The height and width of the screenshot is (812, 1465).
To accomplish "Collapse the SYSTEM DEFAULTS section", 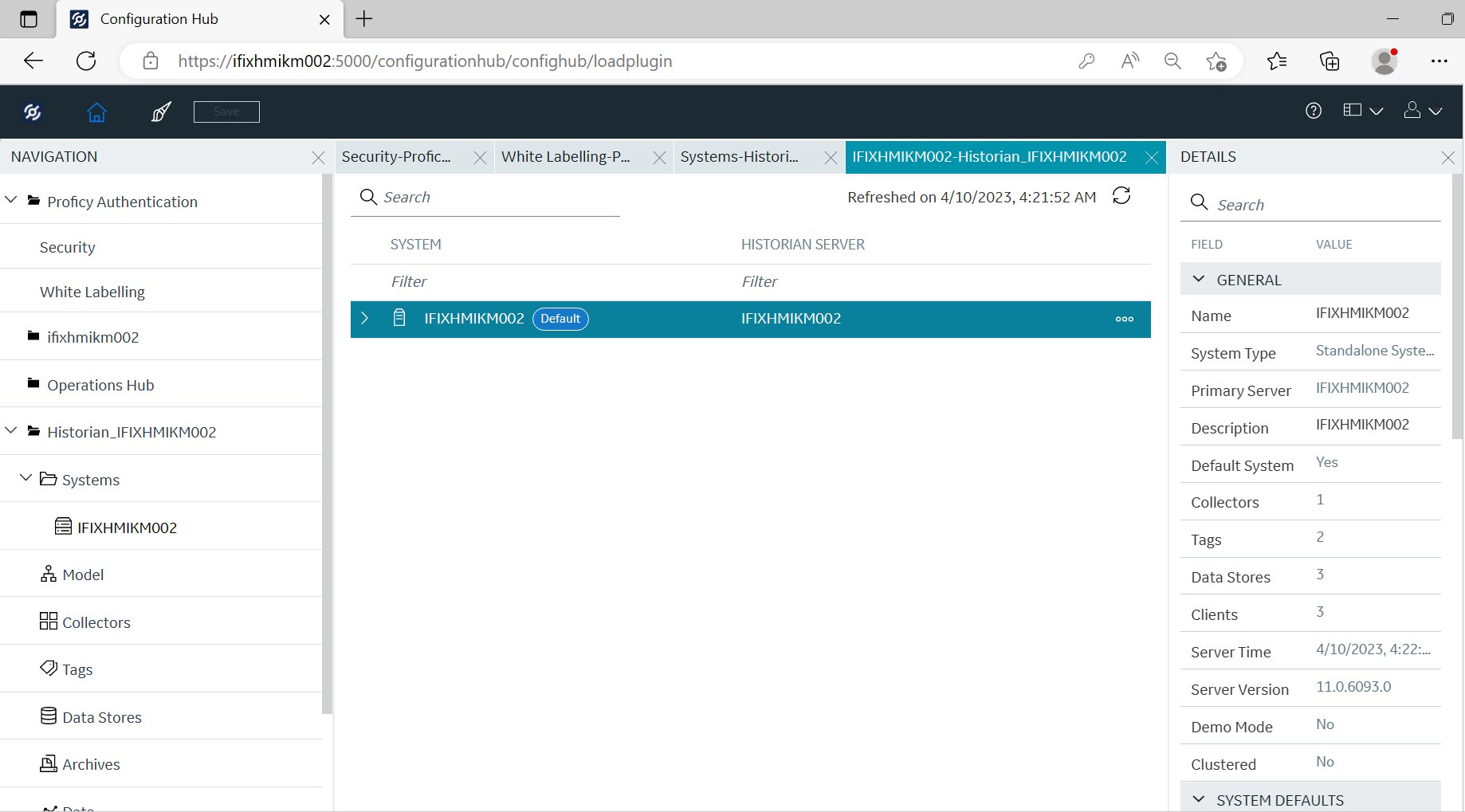I will 1199,798.
